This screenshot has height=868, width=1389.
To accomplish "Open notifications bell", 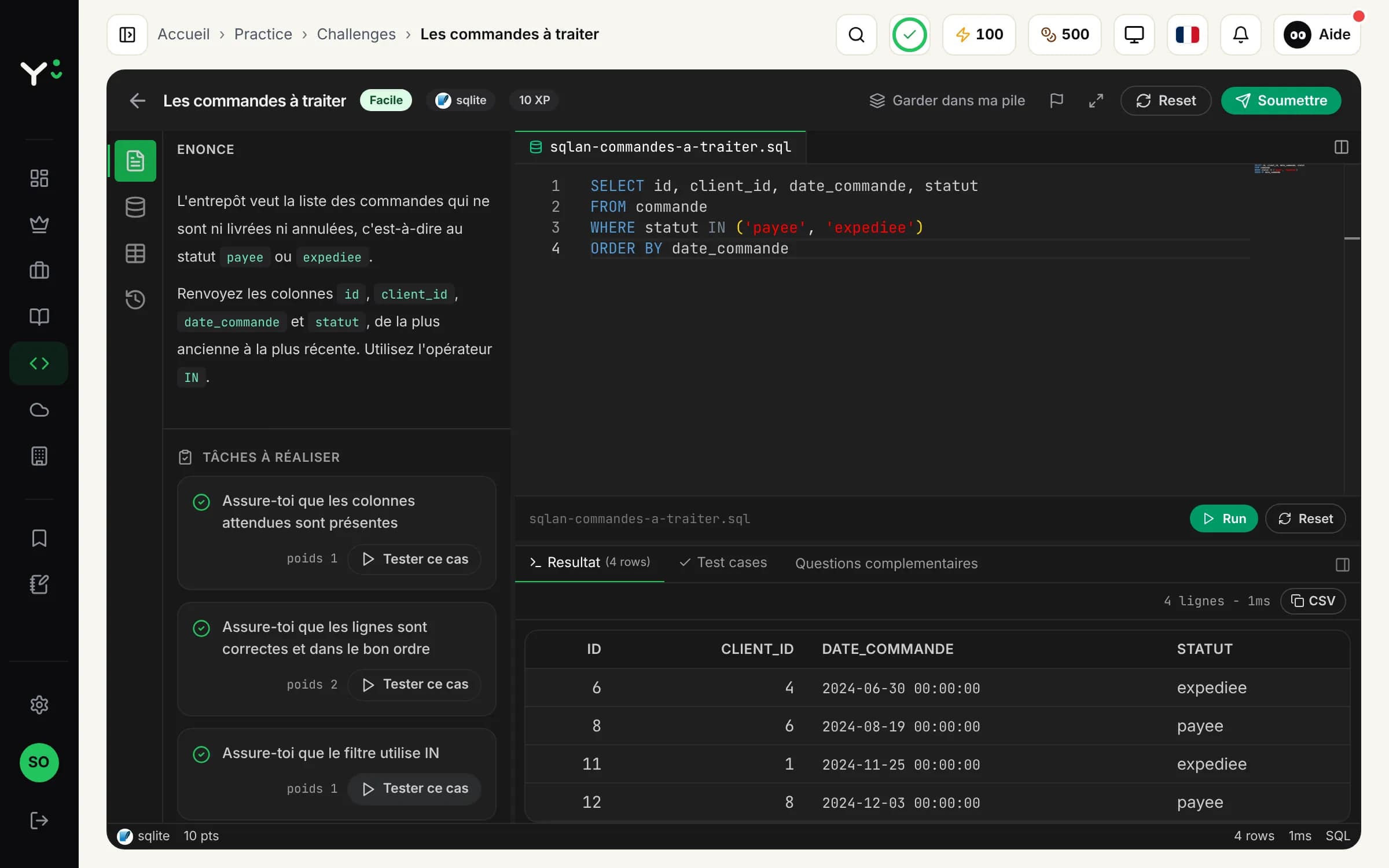I will (1240, 35).
